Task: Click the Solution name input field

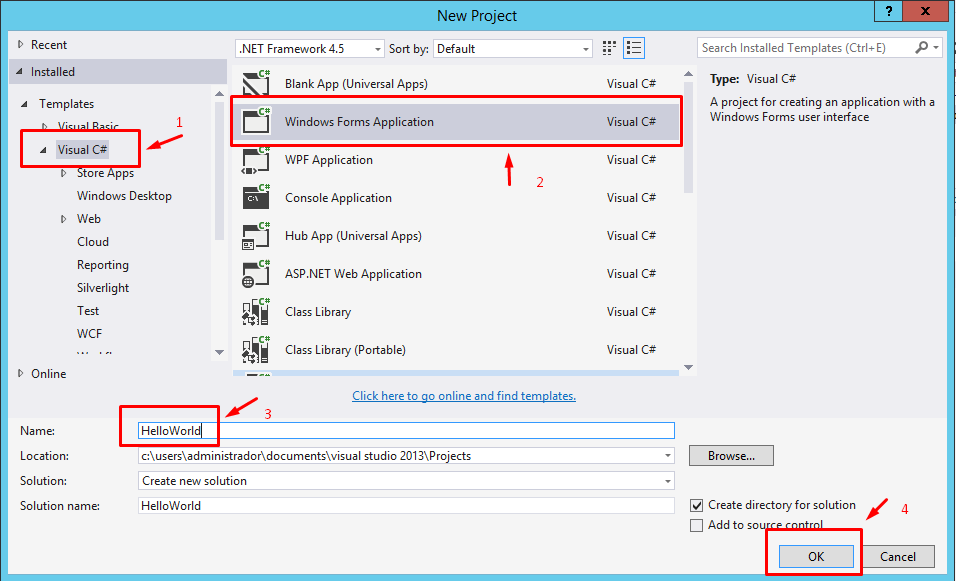Action: [x=406, y=506]
